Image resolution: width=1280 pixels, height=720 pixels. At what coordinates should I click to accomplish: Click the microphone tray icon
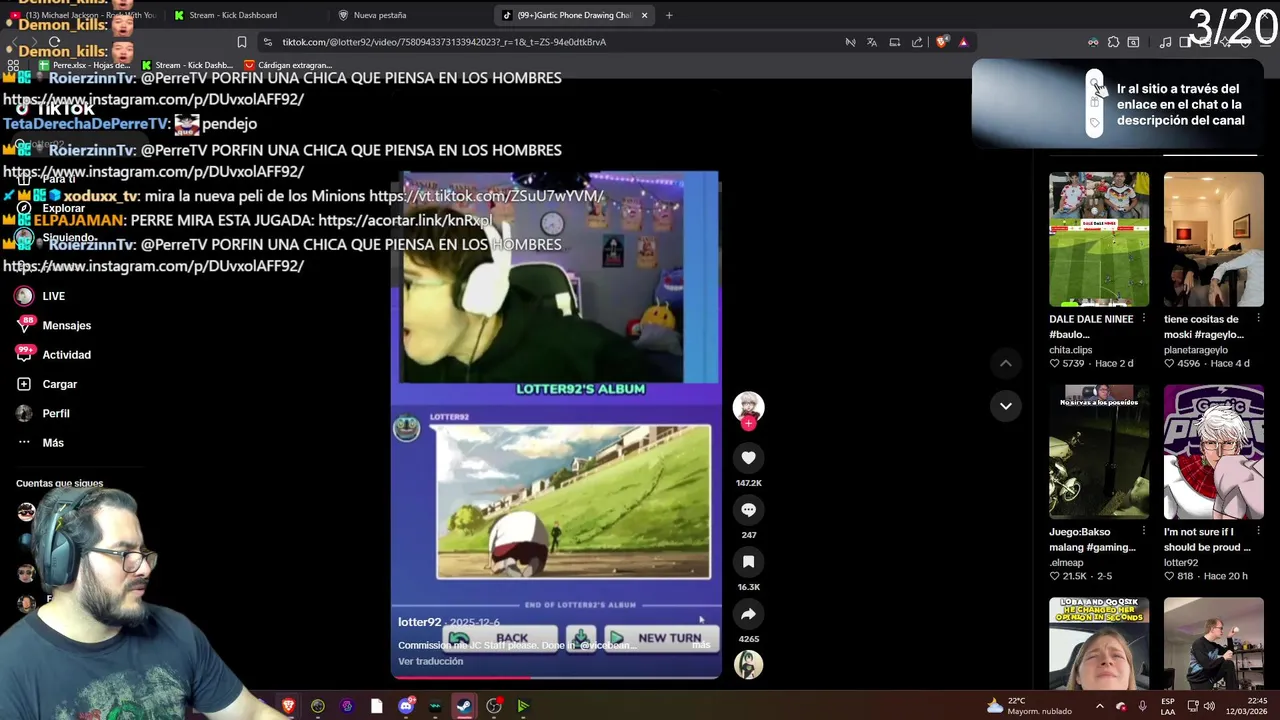coord(1142,706)
